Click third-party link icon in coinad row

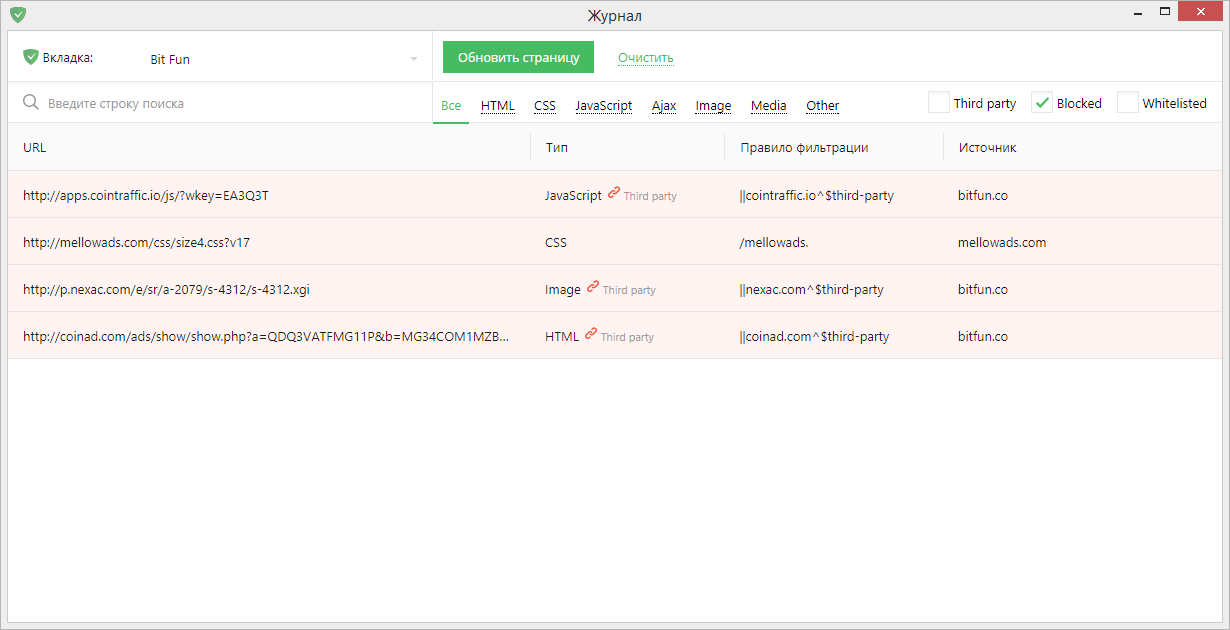click(x=591, y=334)
